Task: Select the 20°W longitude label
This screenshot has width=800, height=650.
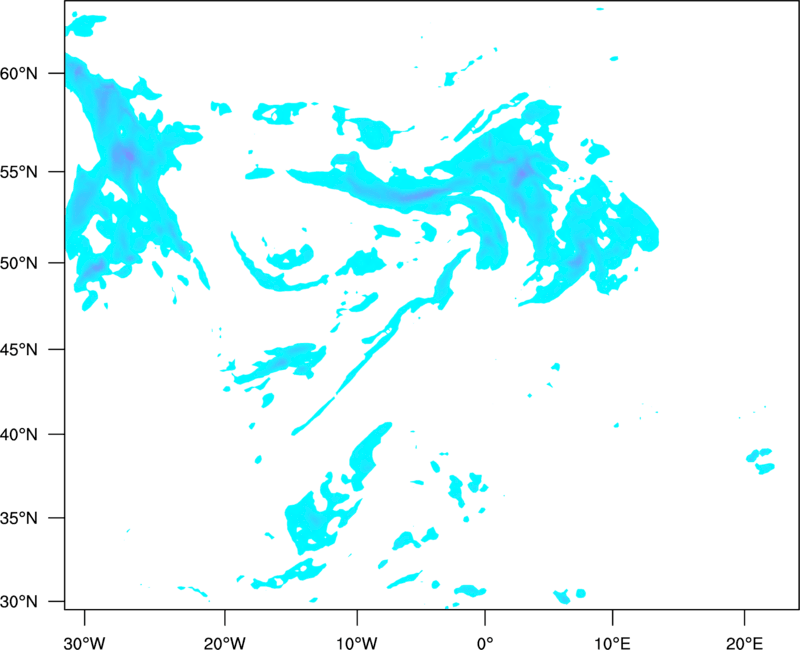Action: click(x=225, y=642)
